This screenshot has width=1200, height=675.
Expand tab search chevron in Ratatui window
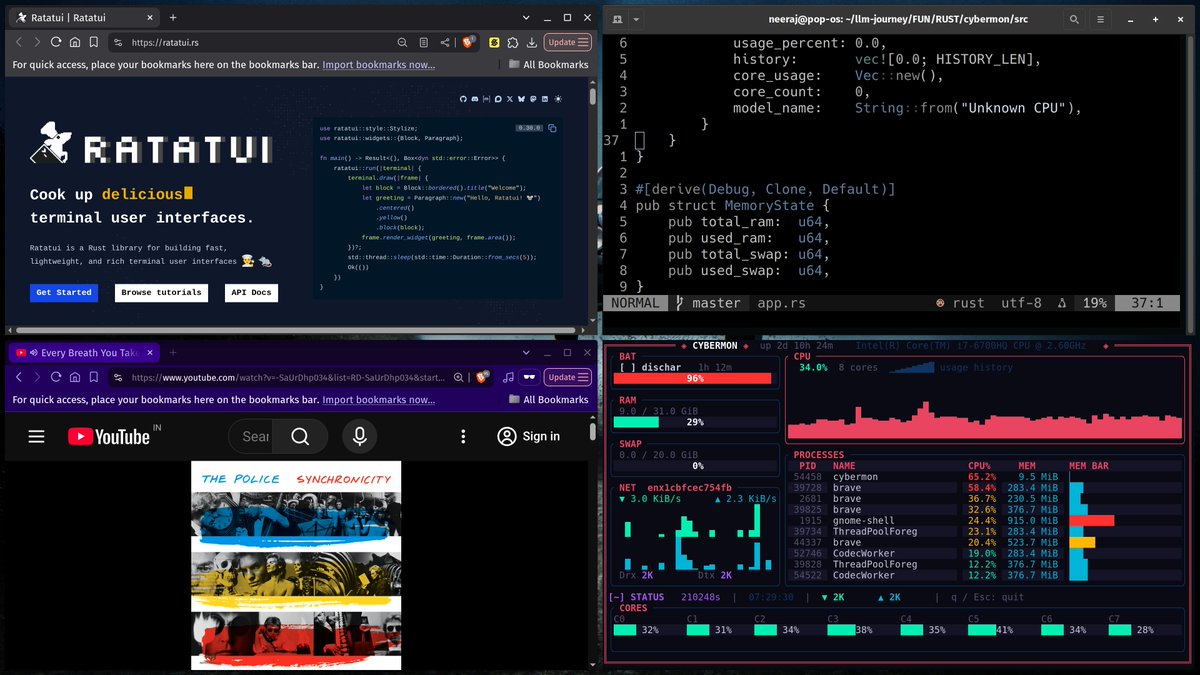tap(526, 17)
